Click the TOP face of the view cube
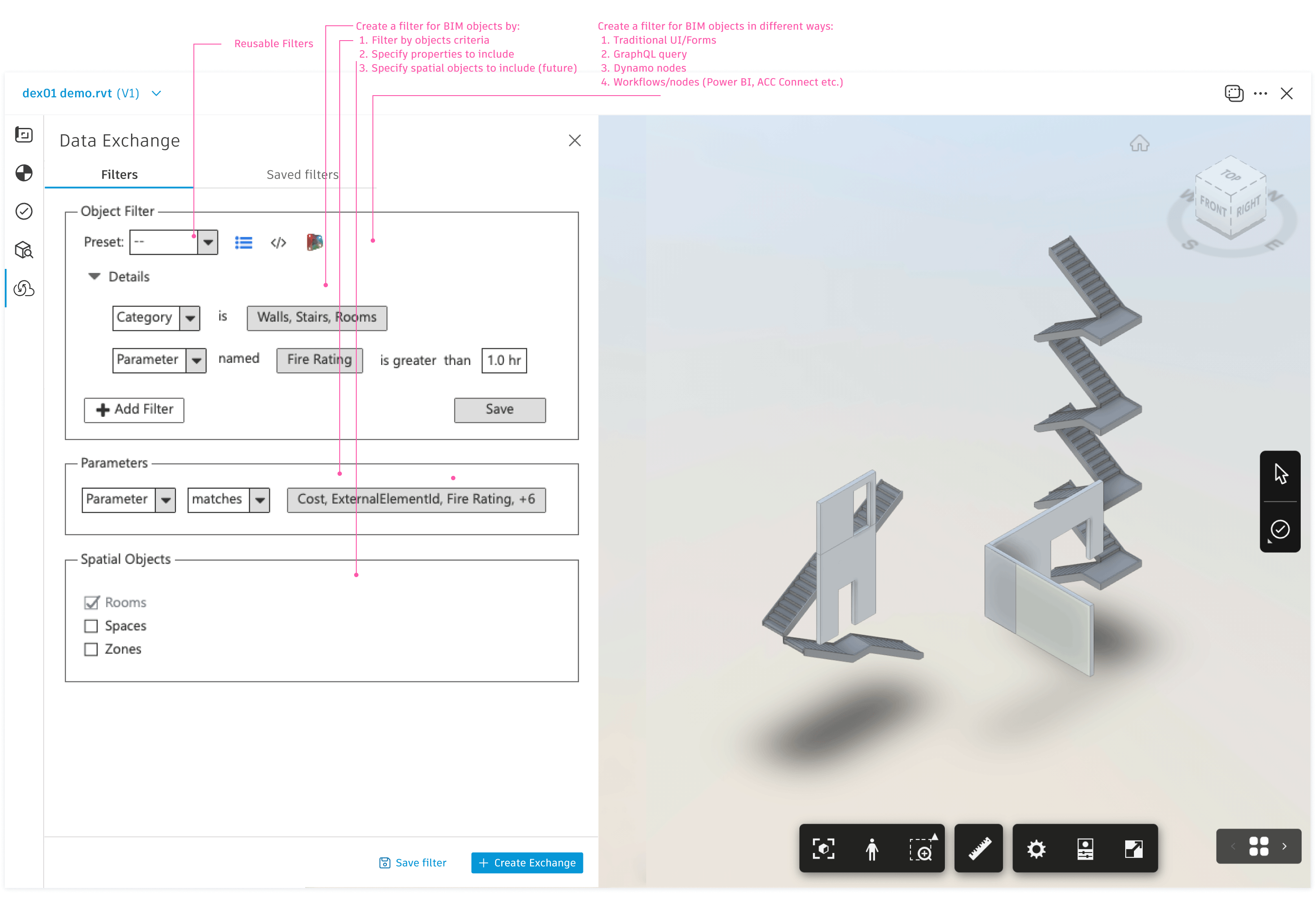1316x915 pixels. (x=1230, y=175)
